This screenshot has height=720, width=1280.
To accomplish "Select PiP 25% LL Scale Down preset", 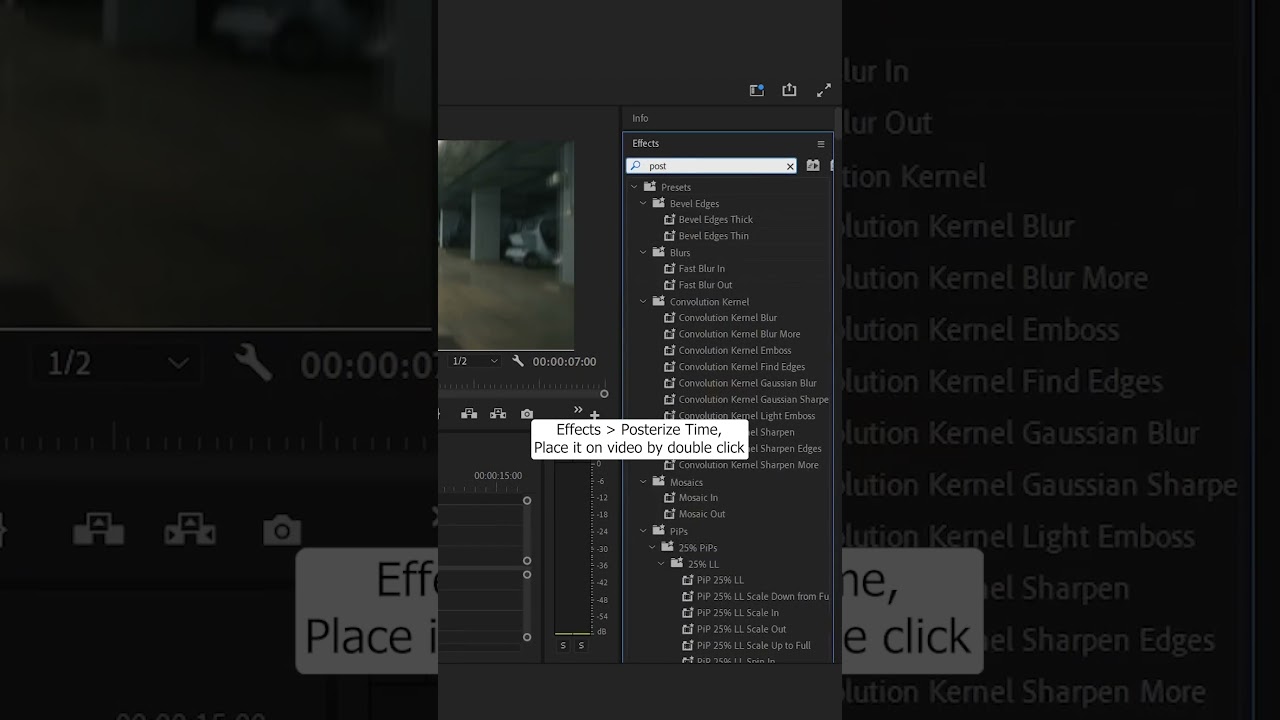I will click(x=762, y=597).
